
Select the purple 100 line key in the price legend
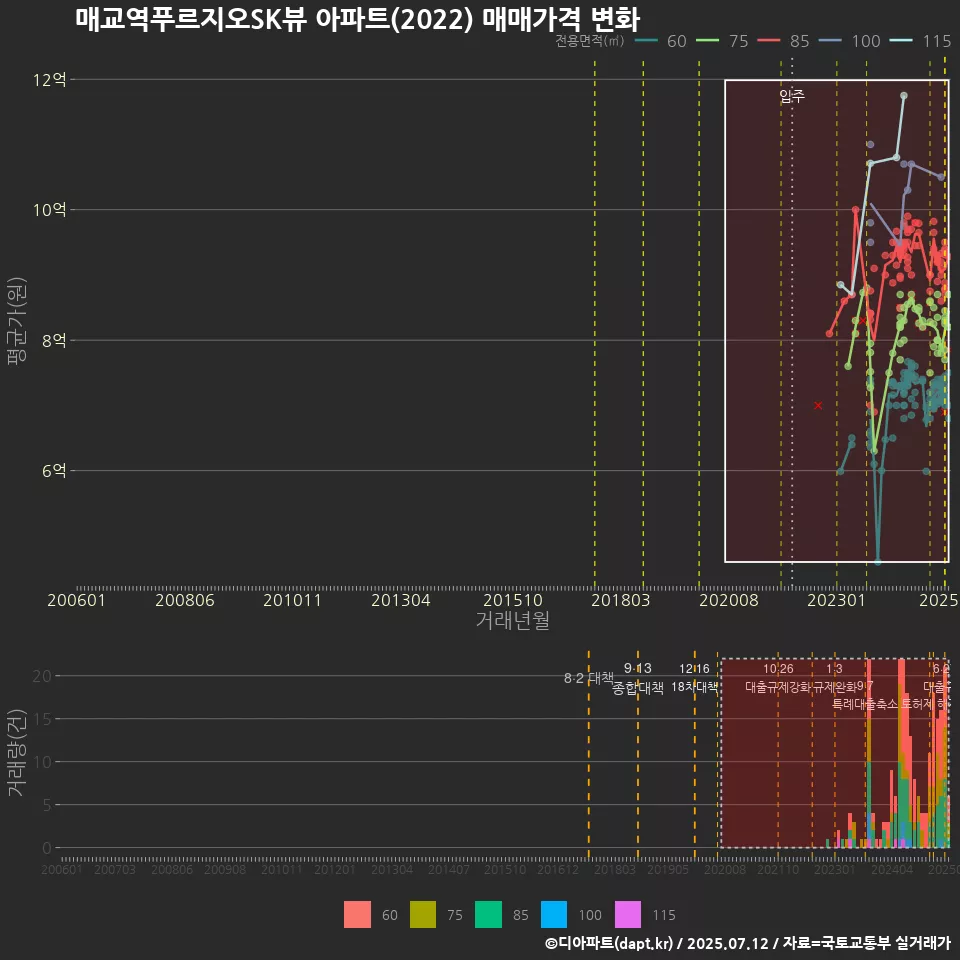click(830, 41)
